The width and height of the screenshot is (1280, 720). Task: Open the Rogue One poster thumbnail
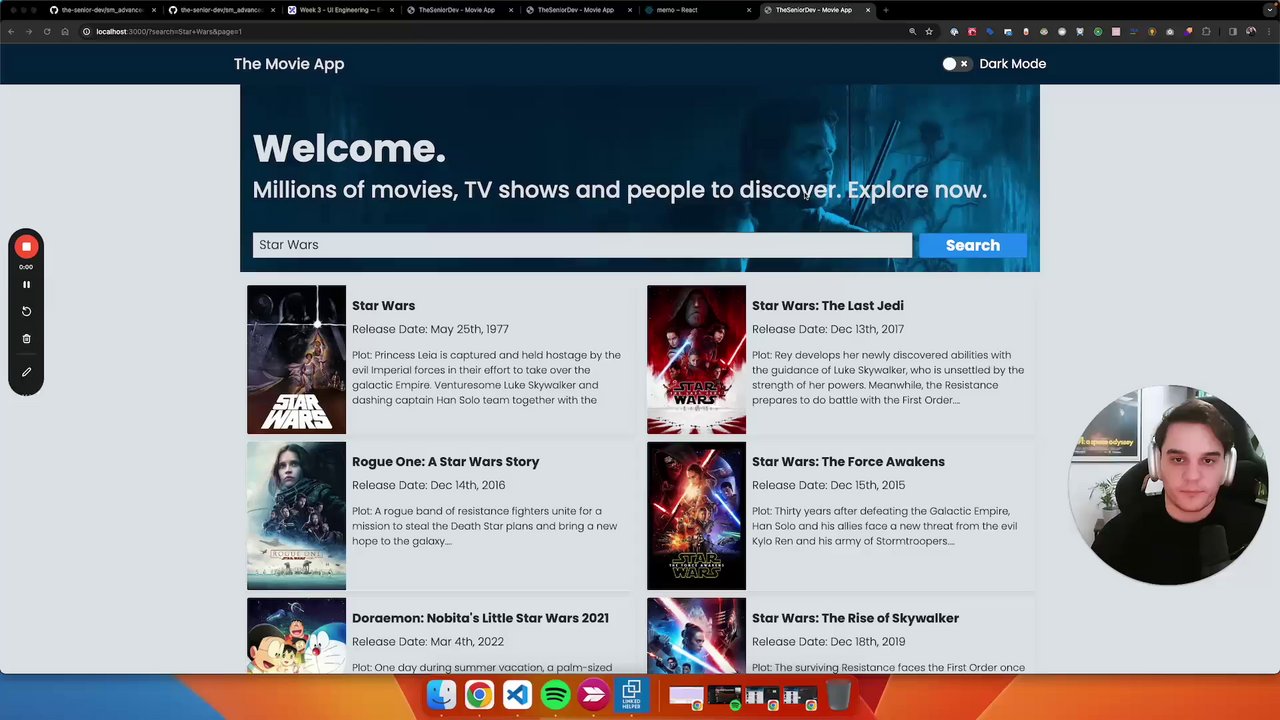click(296, 516)
